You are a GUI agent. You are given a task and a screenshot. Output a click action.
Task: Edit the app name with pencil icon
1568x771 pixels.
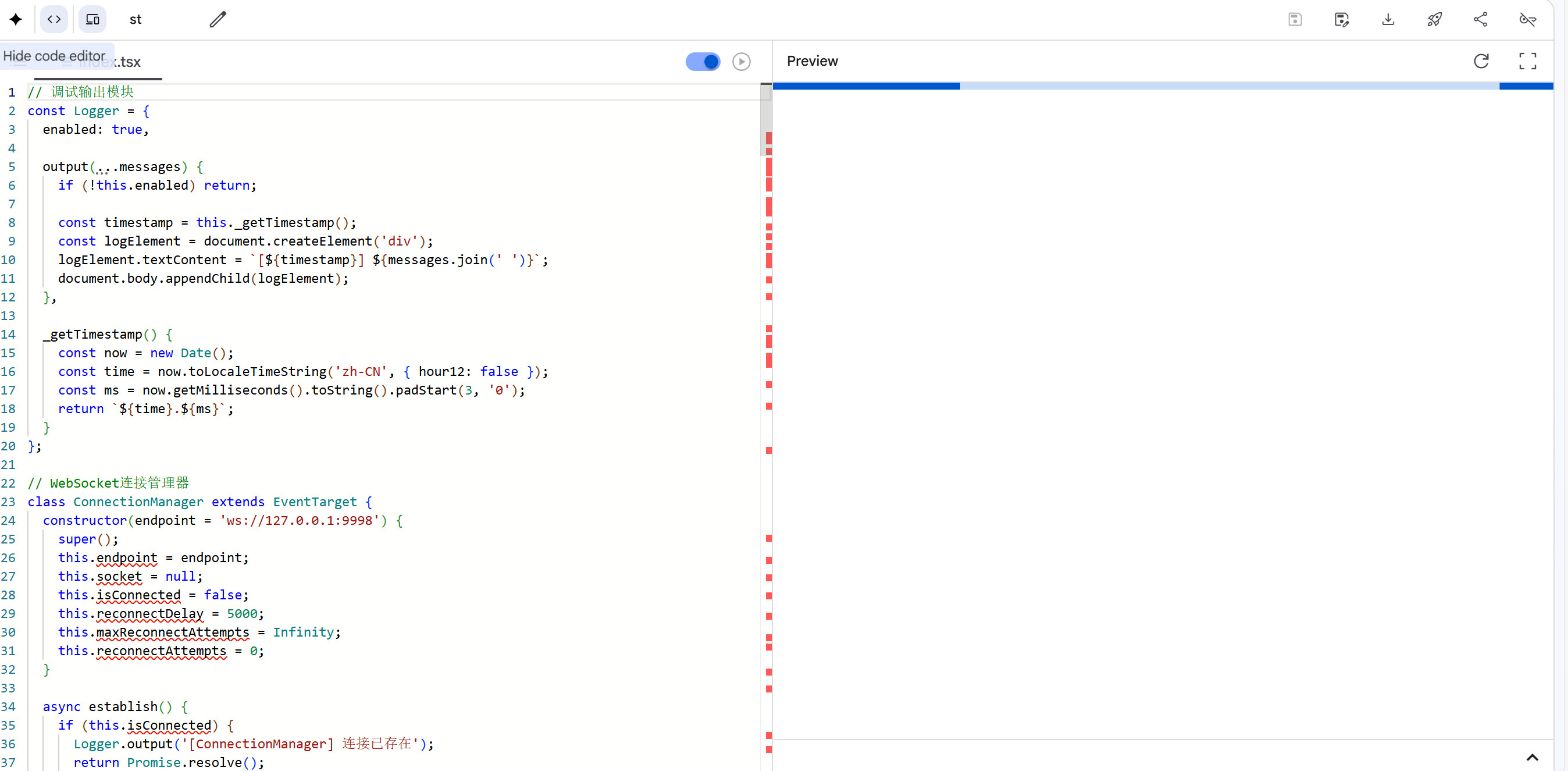[218, 19]
